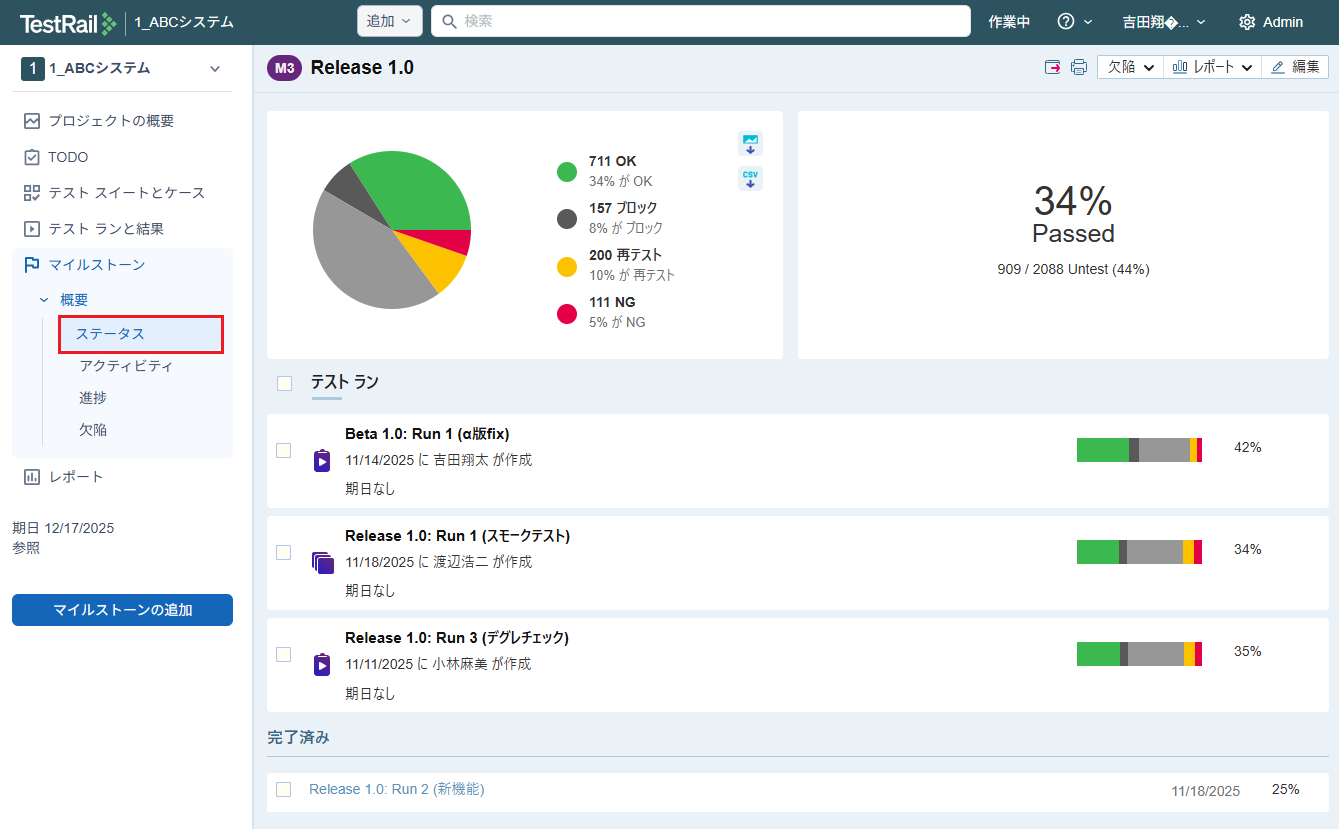Click the TestRail logo
Screen dimensions: 1339x829
[67, 22]
